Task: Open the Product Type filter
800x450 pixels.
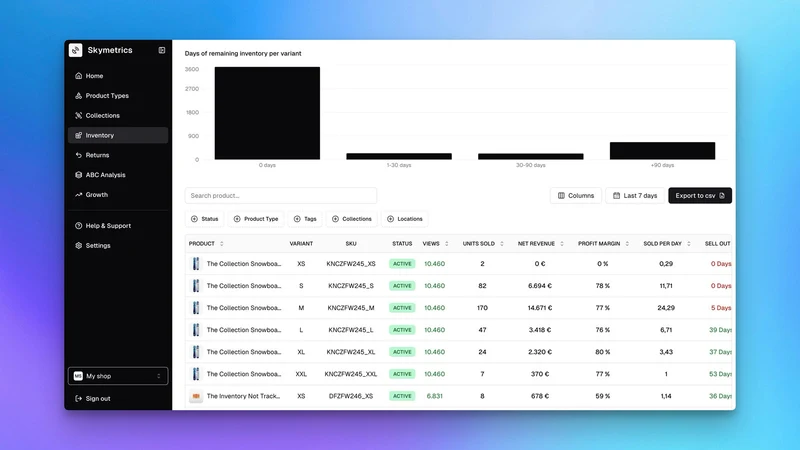Action: coord(256,219)
